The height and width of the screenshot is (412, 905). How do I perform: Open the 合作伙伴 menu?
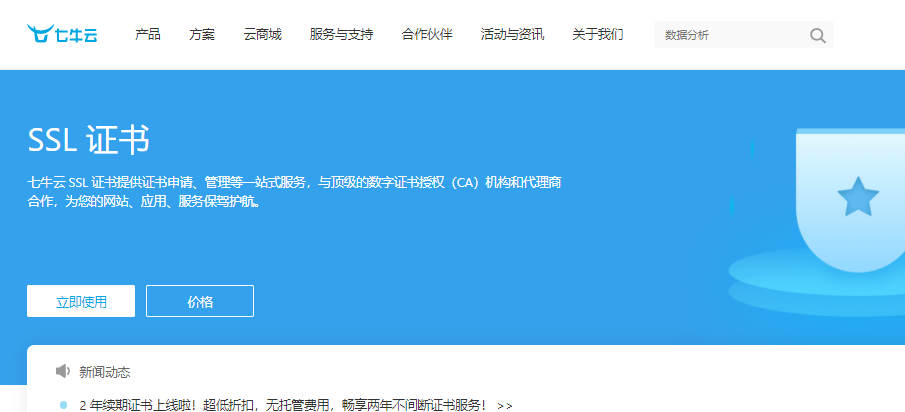coord(427,35)
